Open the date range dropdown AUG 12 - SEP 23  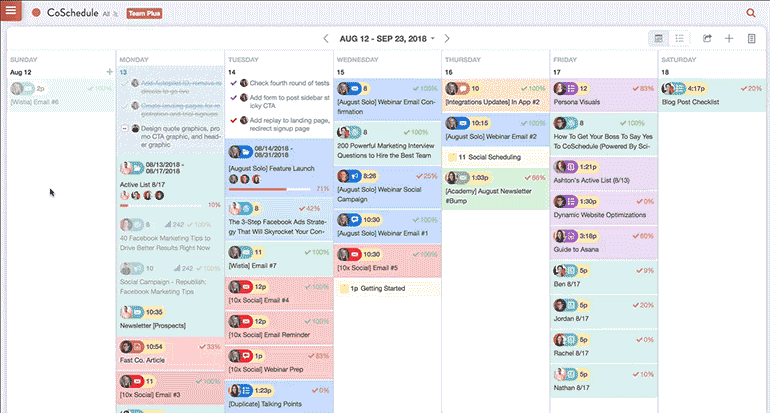(387, 38)
